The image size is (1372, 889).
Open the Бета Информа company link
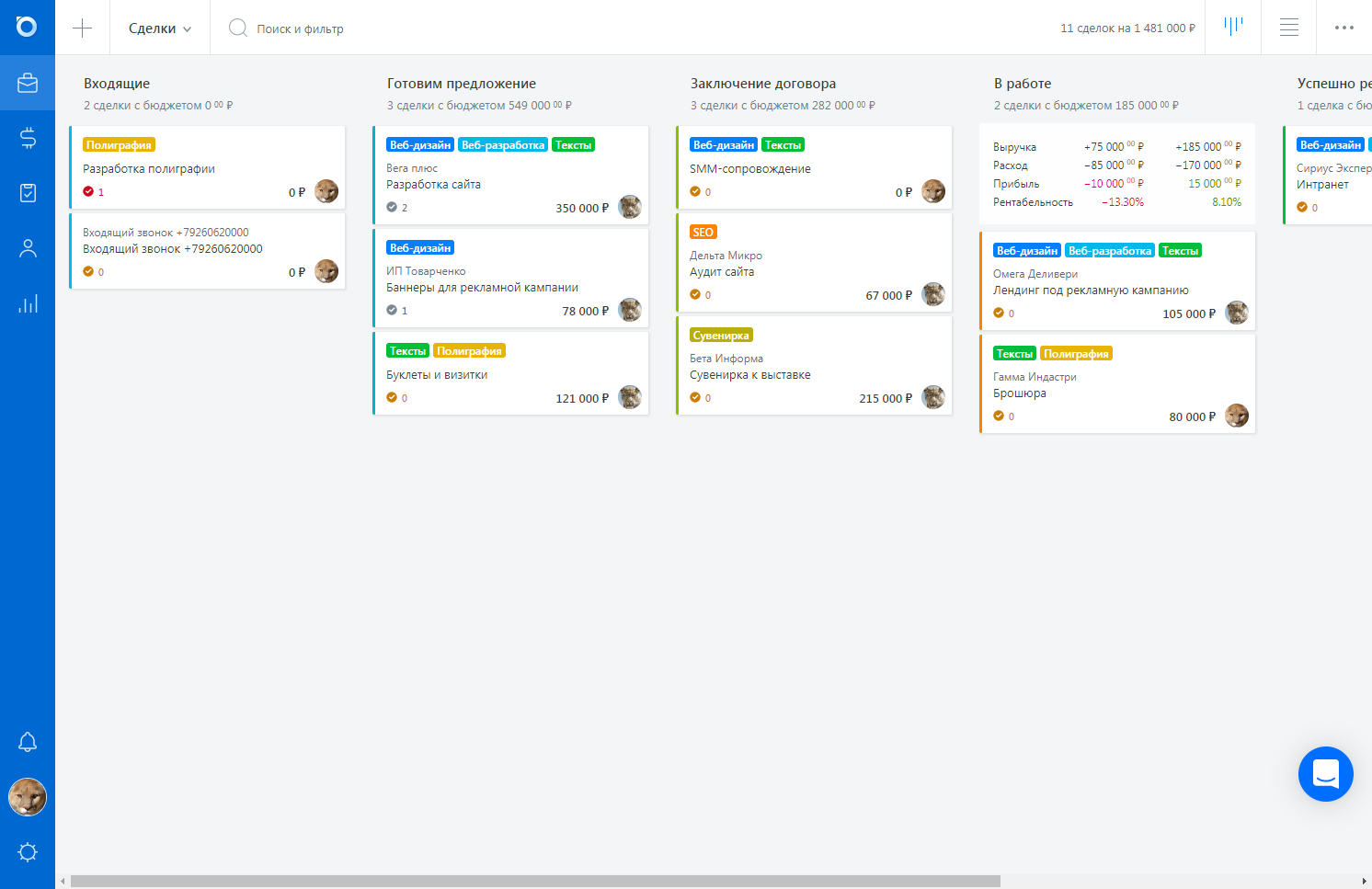pos(726,359)
